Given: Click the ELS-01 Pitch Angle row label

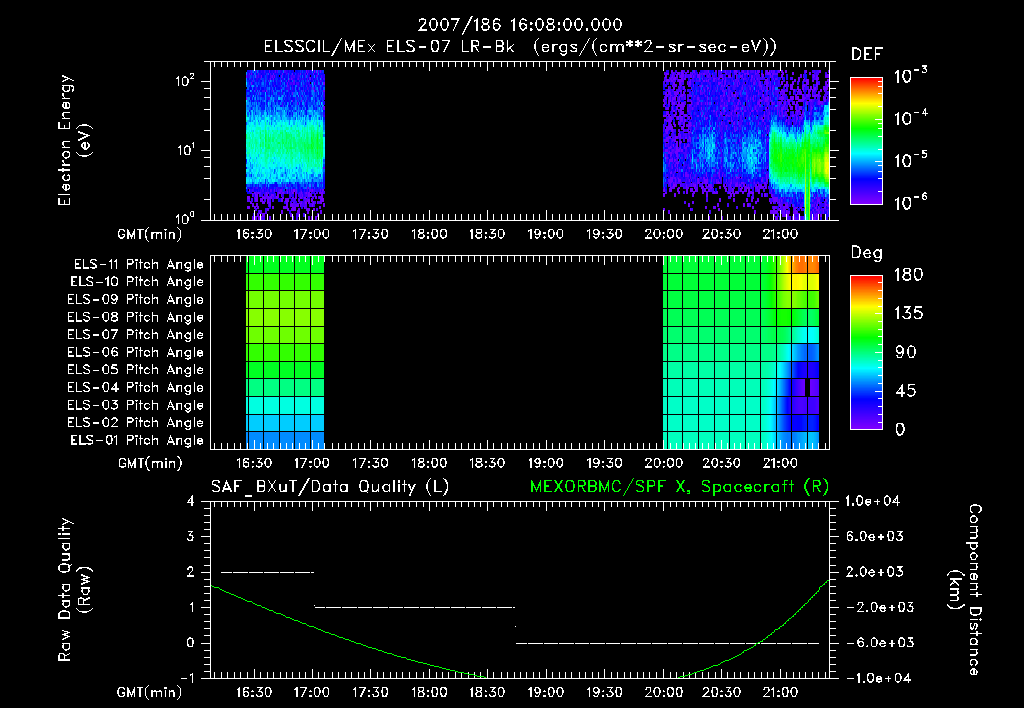Looking at the screenshot, I should coord(136,440).
